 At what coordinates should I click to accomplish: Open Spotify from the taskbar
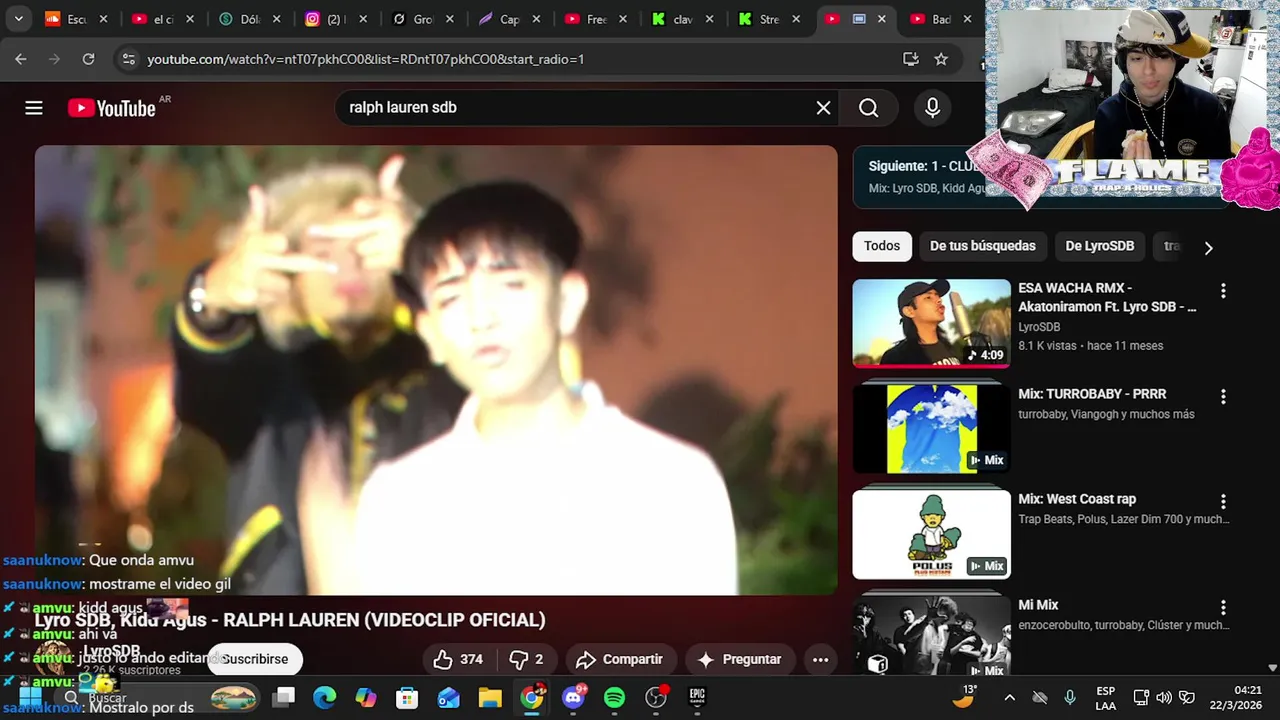tap(614, 697)
